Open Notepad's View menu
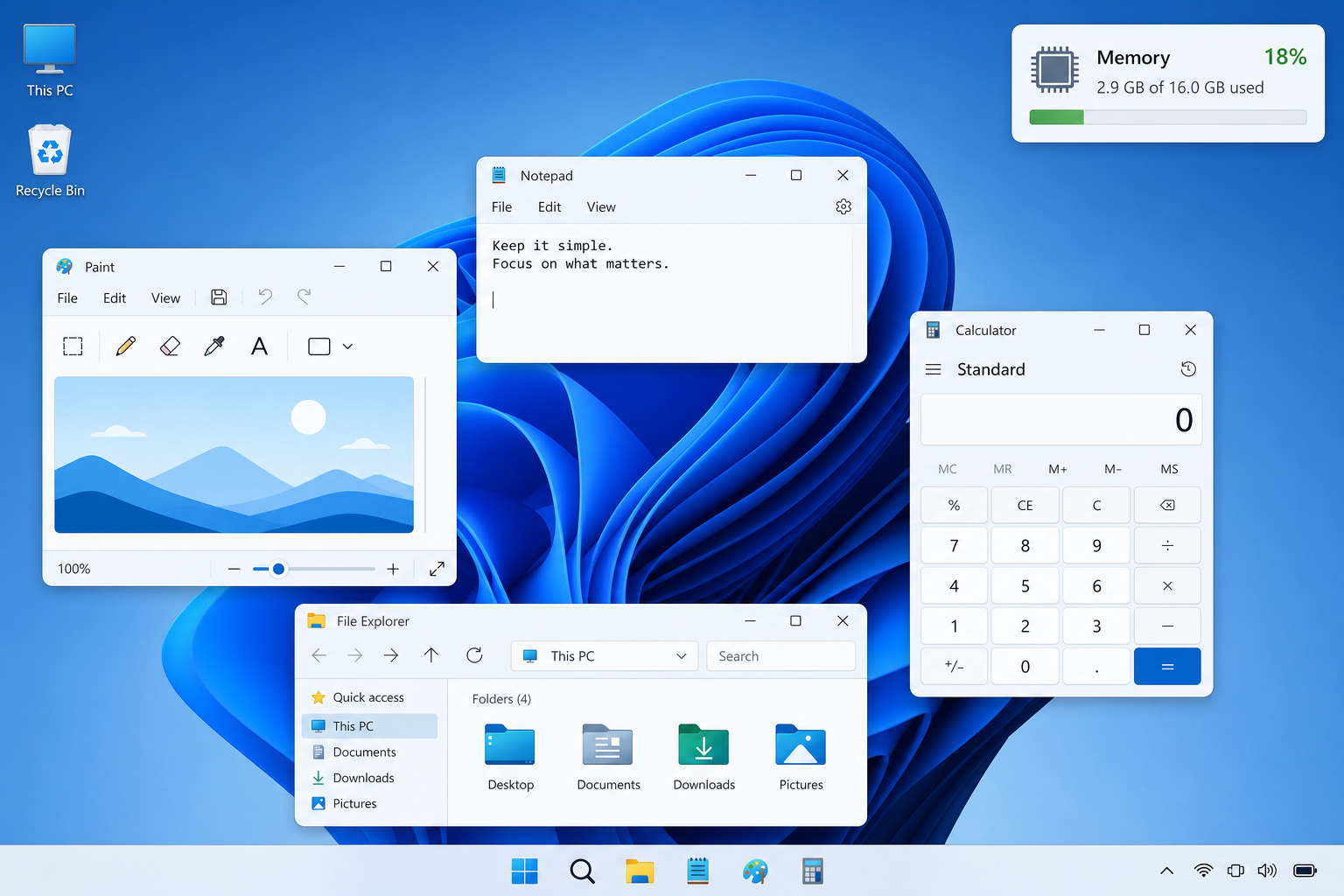This screenshot has height=896, width=1344. 601,207
